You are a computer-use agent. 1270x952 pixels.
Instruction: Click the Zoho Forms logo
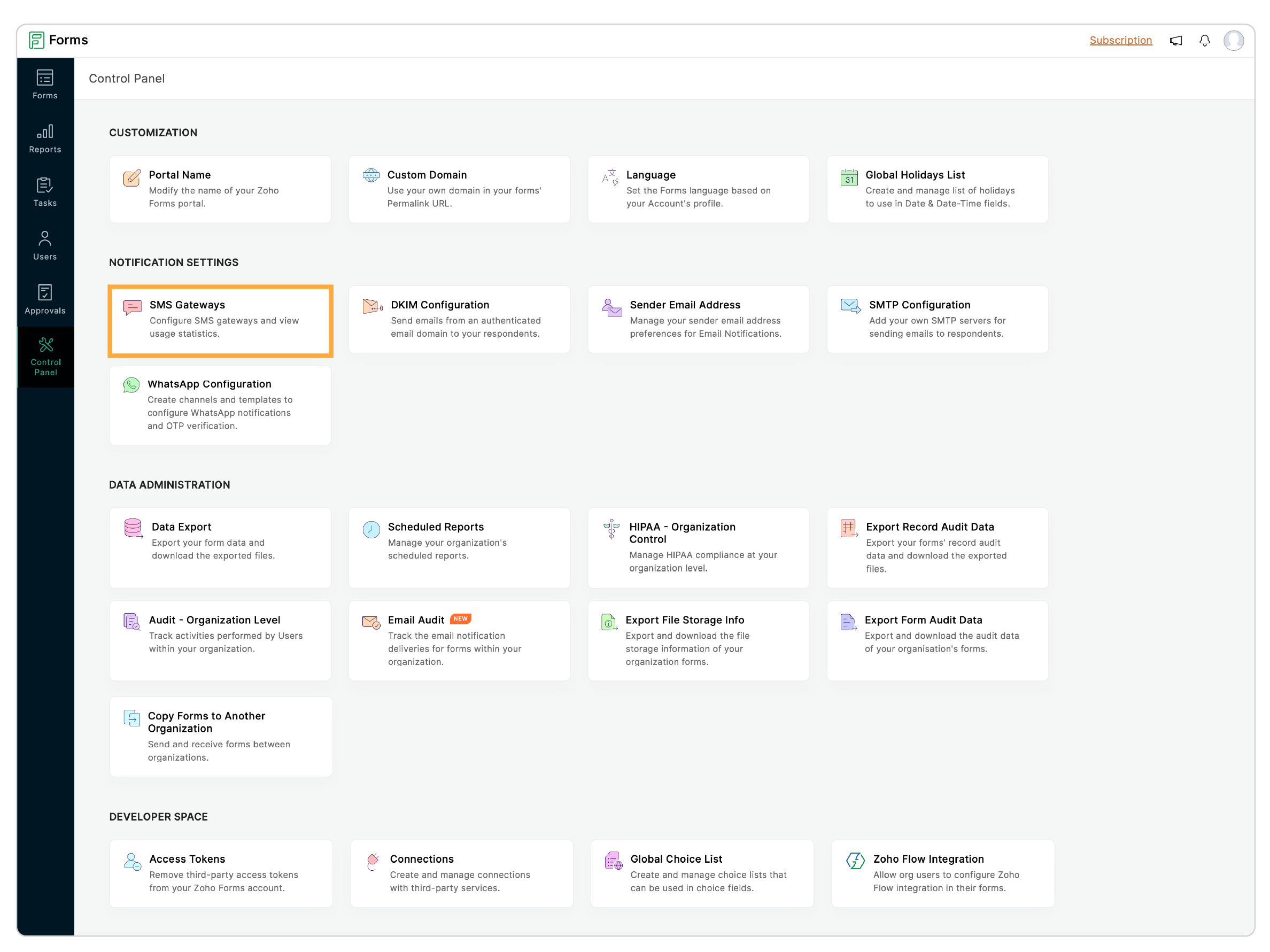pyautogui.click(x=37, y=40)
